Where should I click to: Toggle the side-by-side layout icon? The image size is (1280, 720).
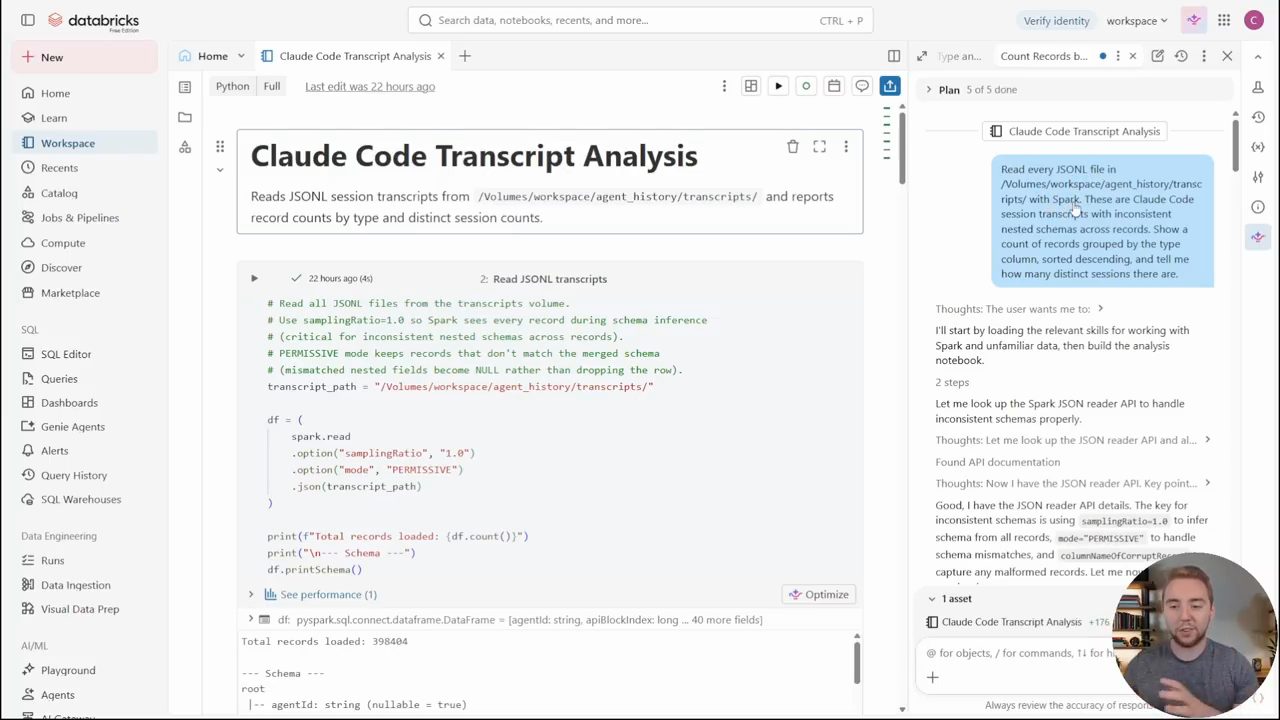click(x=894, y=56)
